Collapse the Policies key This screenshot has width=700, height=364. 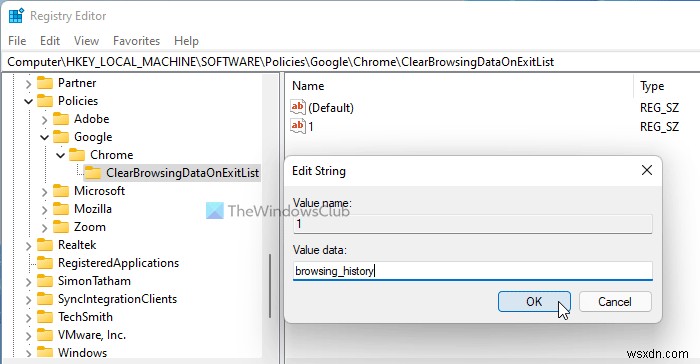pyautogui.click(x=28, y=101)
